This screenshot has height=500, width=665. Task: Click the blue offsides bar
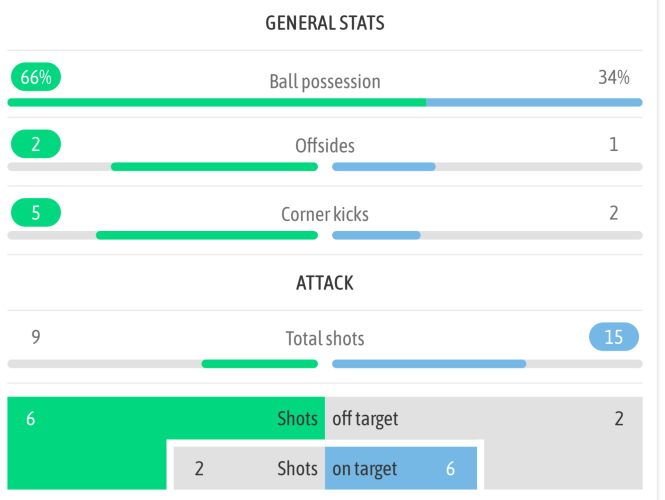[383, 167]
